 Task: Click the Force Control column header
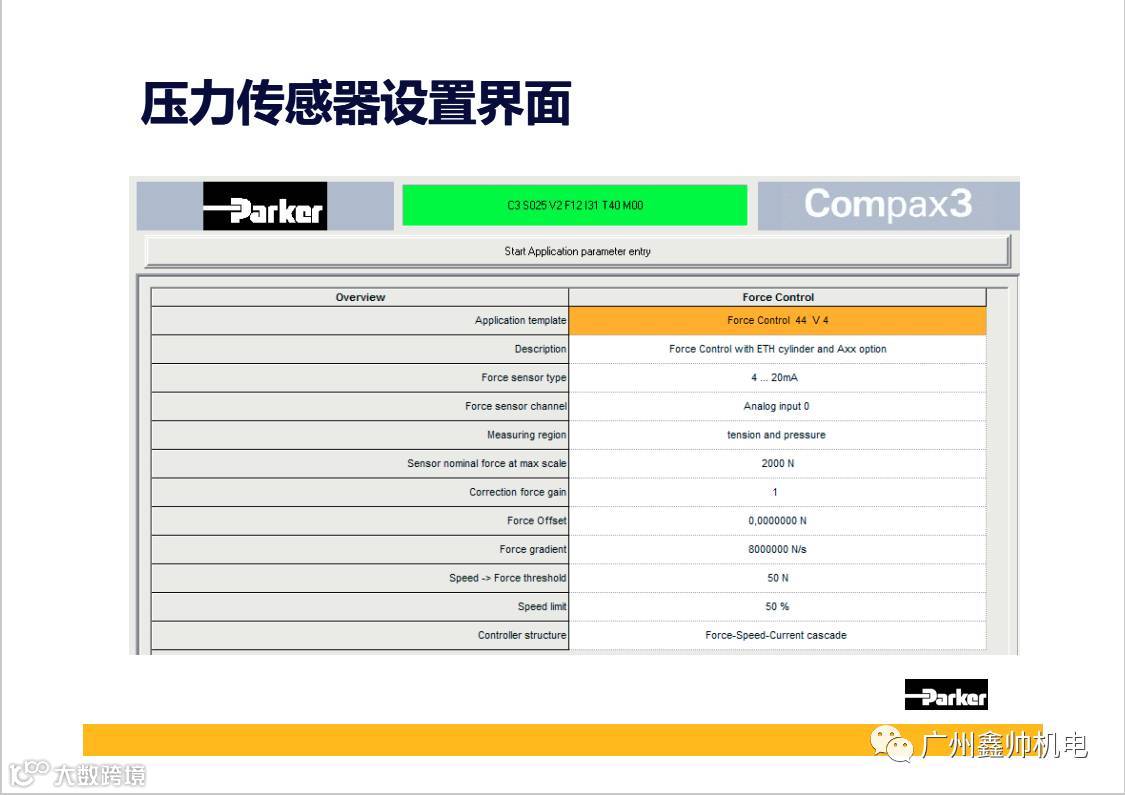point(778,297)
